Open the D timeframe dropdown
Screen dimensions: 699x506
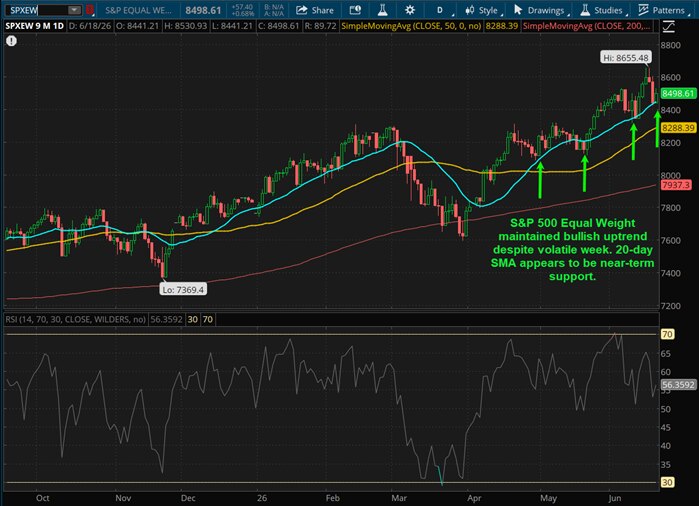click(440, 10)
